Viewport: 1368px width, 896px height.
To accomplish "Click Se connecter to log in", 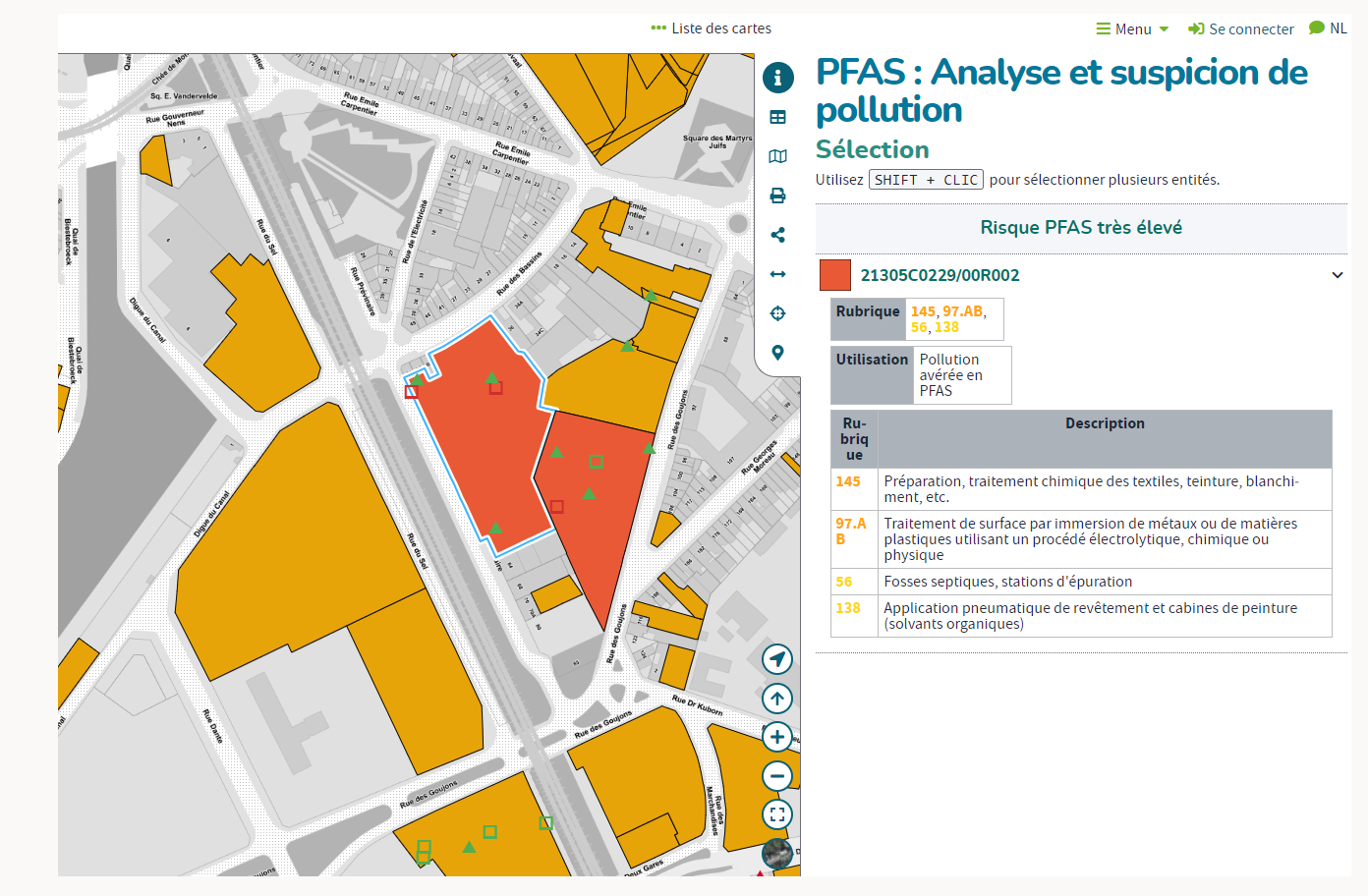I will click(x=1241, y=29).
